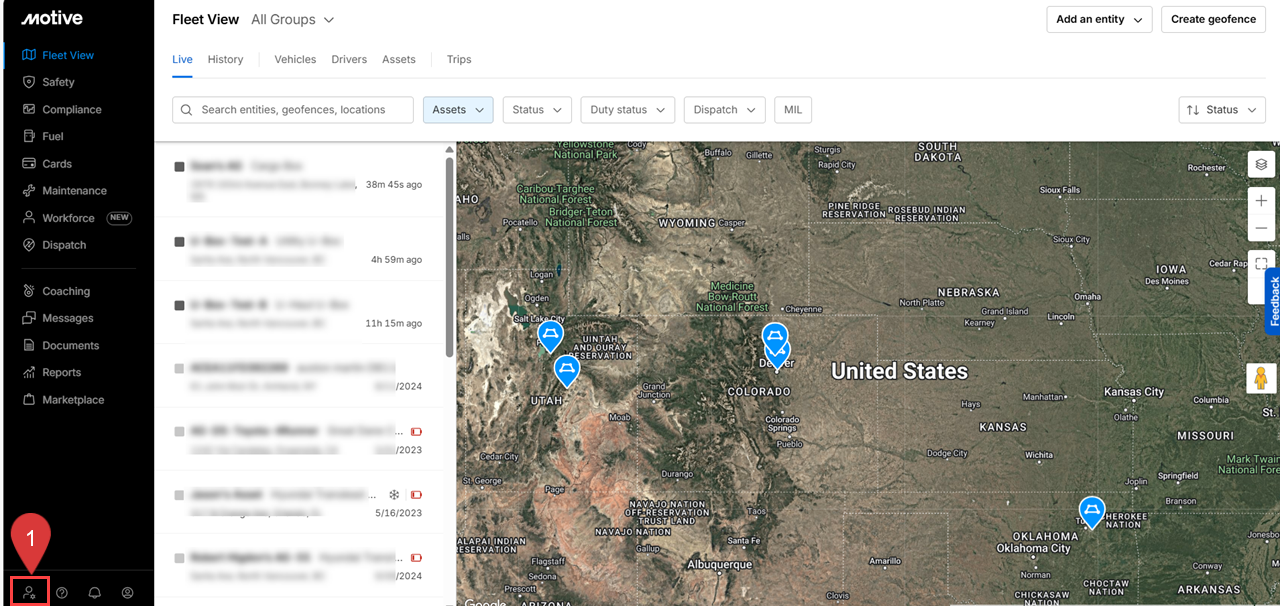Image resolution: width=1280 pixels, height=606 pixels.
Task: Focus the search entities, geofences, locations field
Action: [x=293, y=110]
